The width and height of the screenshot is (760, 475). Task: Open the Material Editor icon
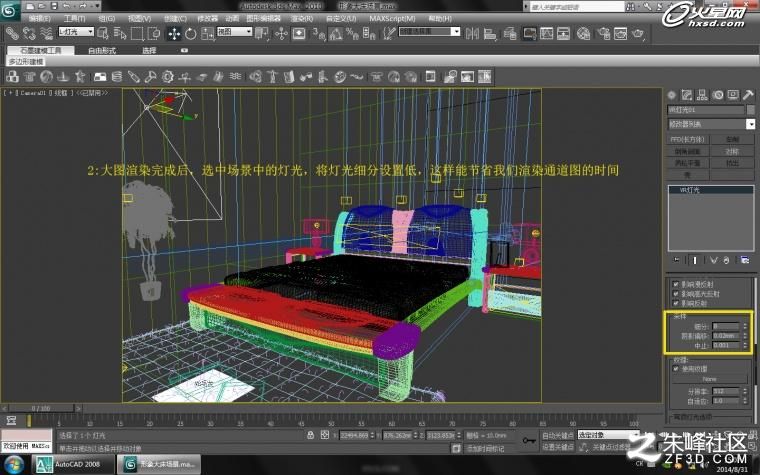584,33
